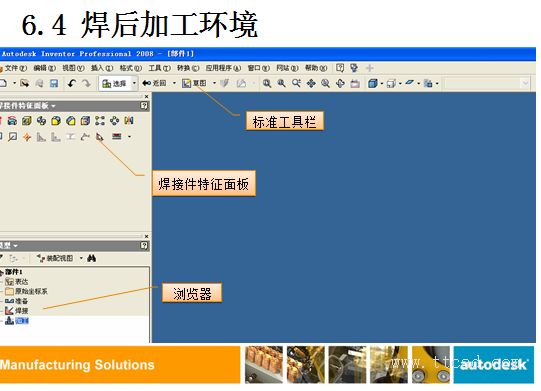The image size is (541, 391).
Task: Open the 工具 (Tools) menu
Action: pos(159,68)
